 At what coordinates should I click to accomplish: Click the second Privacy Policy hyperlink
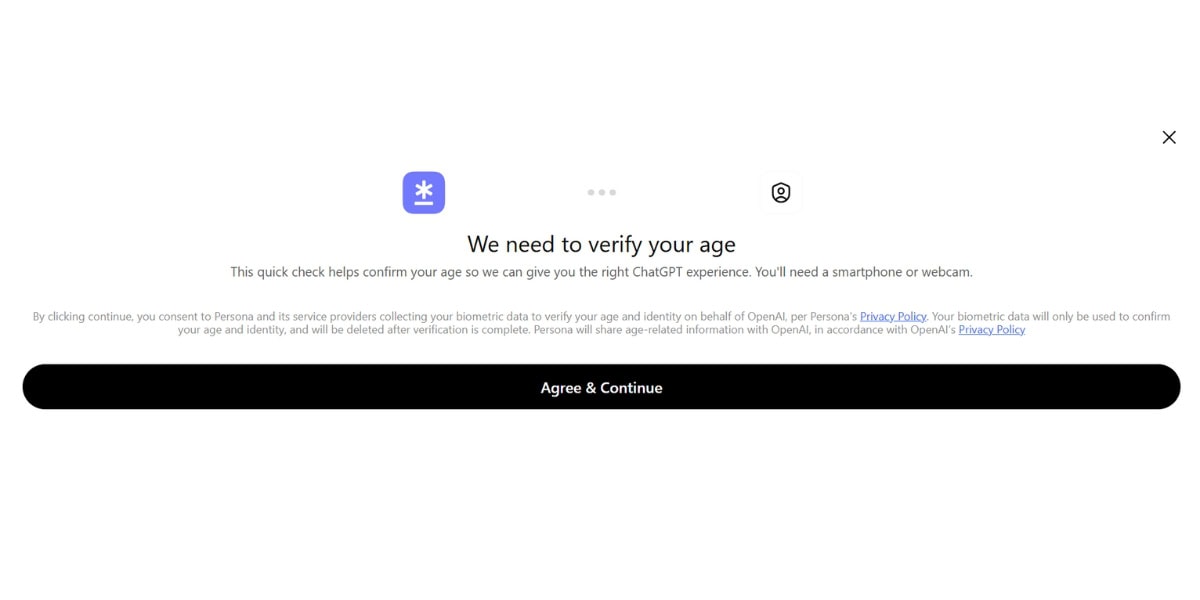(x=991, y=329)
